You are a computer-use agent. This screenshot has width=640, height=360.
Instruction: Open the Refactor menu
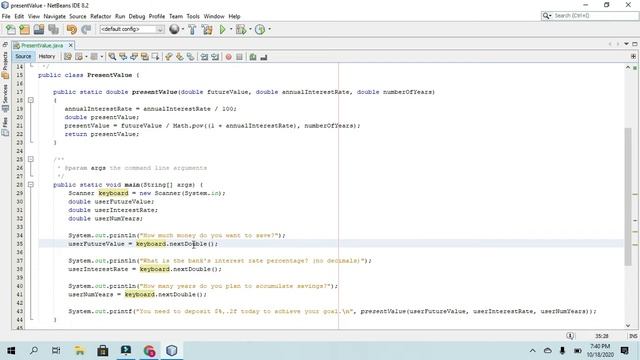[100, 16]
